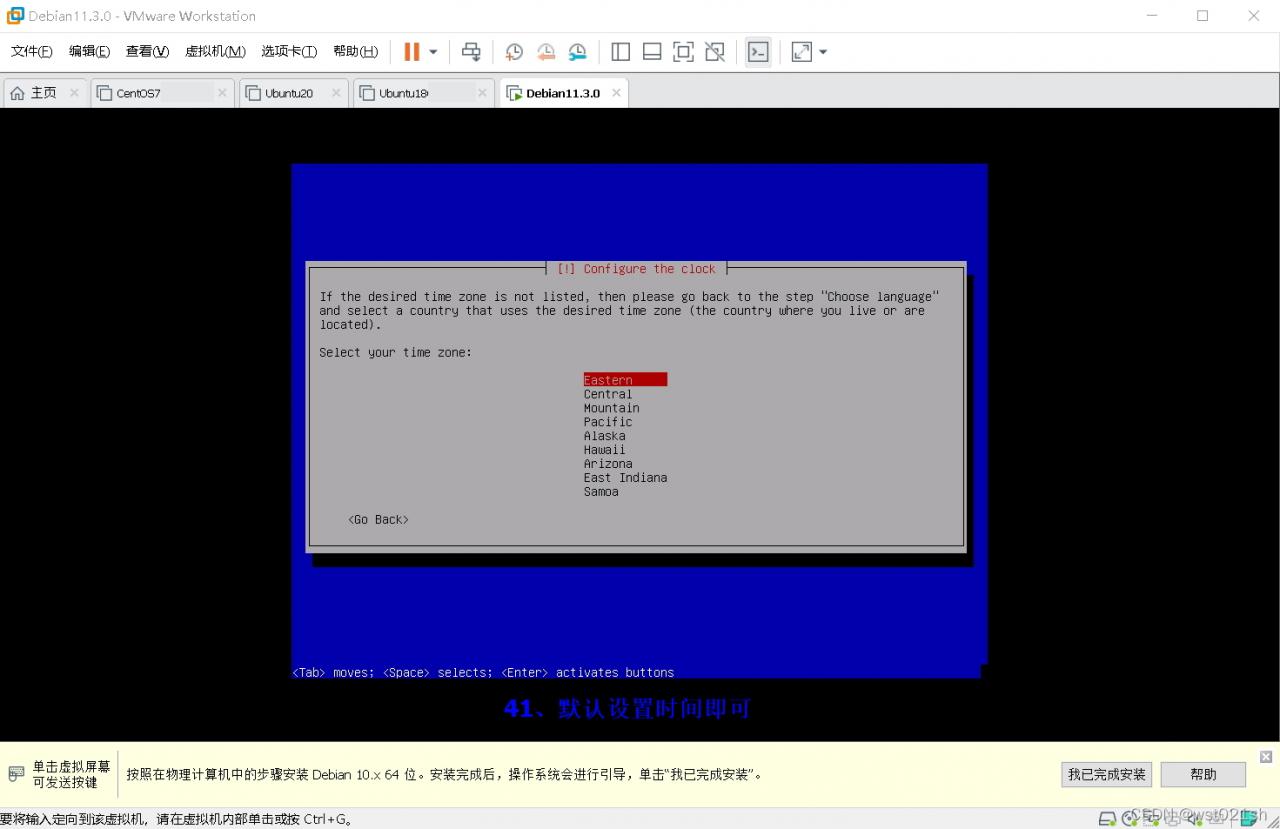Click the VMware Workstation title bar logo
Screen dimensions: 1280x829
point(15,16)
